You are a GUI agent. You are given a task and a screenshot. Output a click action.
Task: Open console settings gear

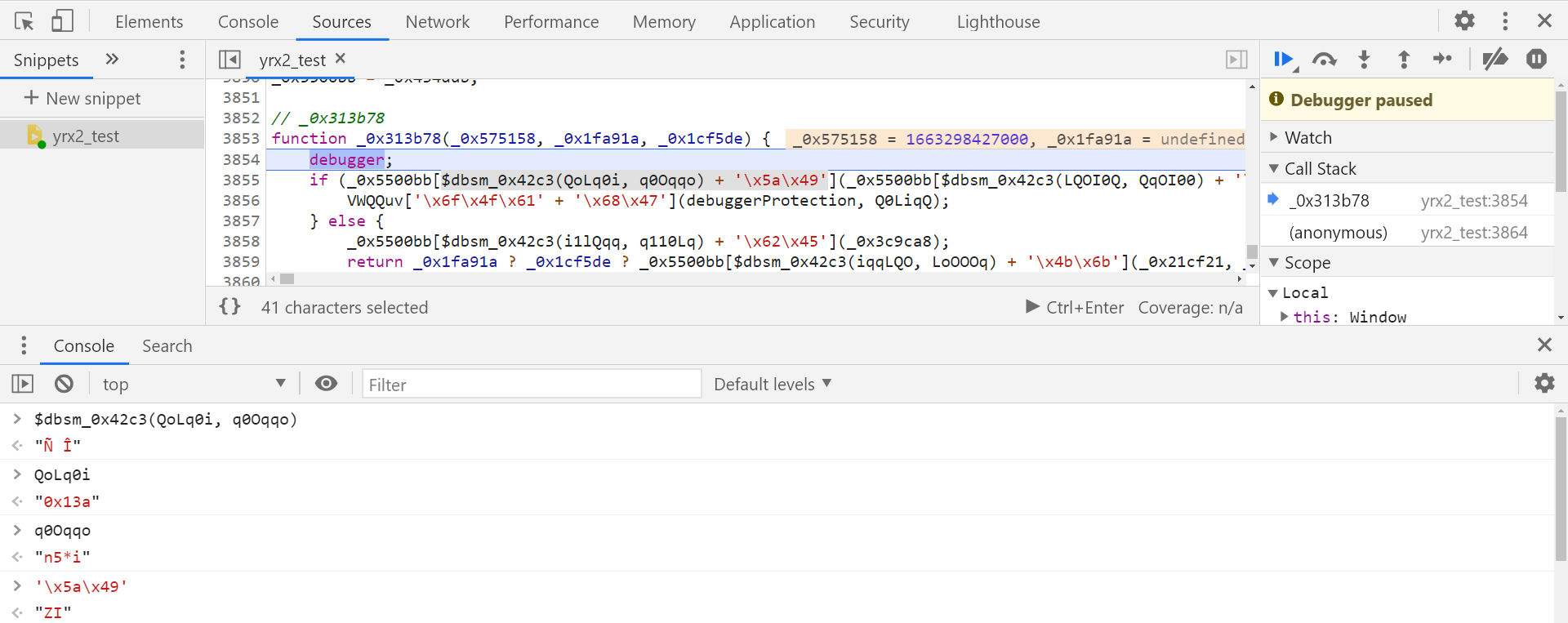coord(1544,383)
